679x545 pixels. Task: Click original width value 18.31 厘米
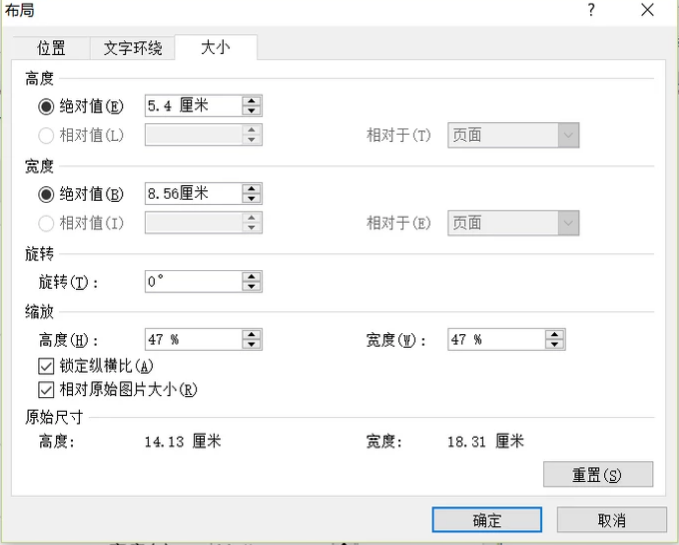pos(486,442)
